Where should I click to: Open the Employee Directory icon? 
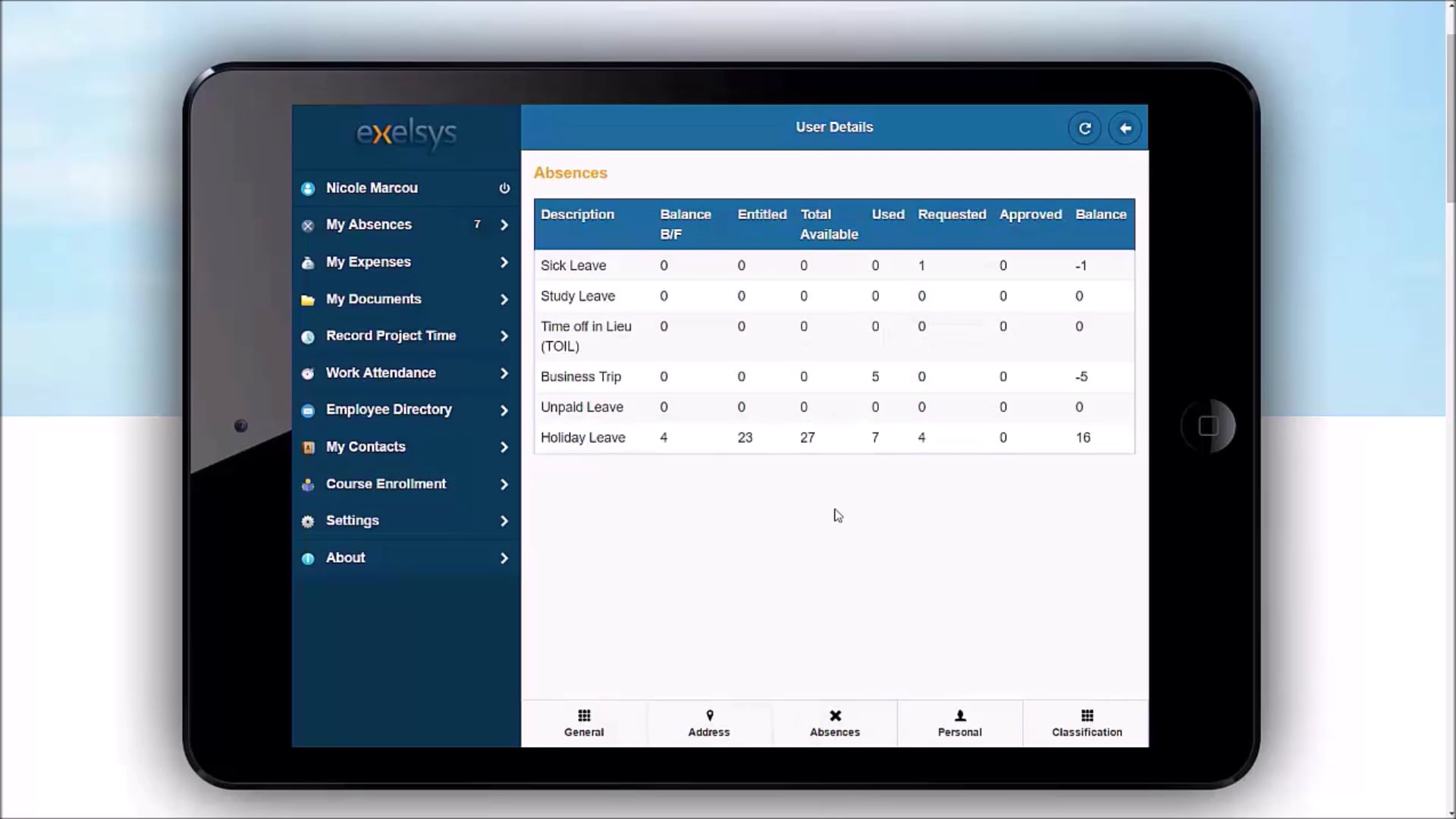pyautogui.click(x=308, y=410)
